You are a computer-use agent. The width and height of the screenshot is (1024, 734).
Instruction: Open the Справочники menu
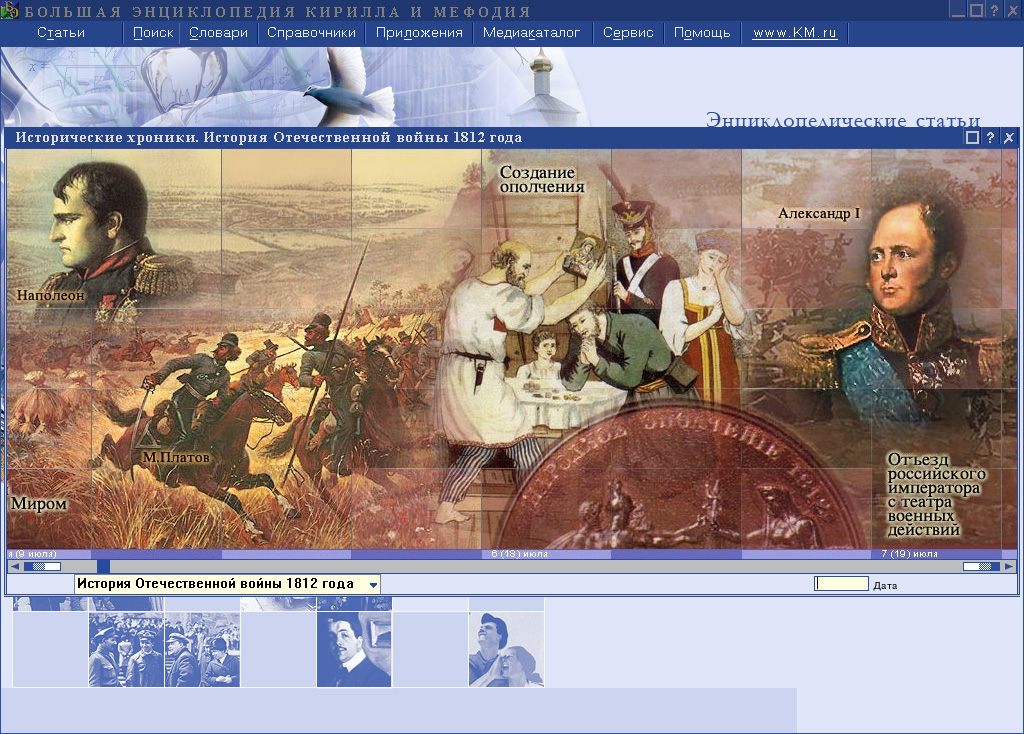(x=311, y=33)
